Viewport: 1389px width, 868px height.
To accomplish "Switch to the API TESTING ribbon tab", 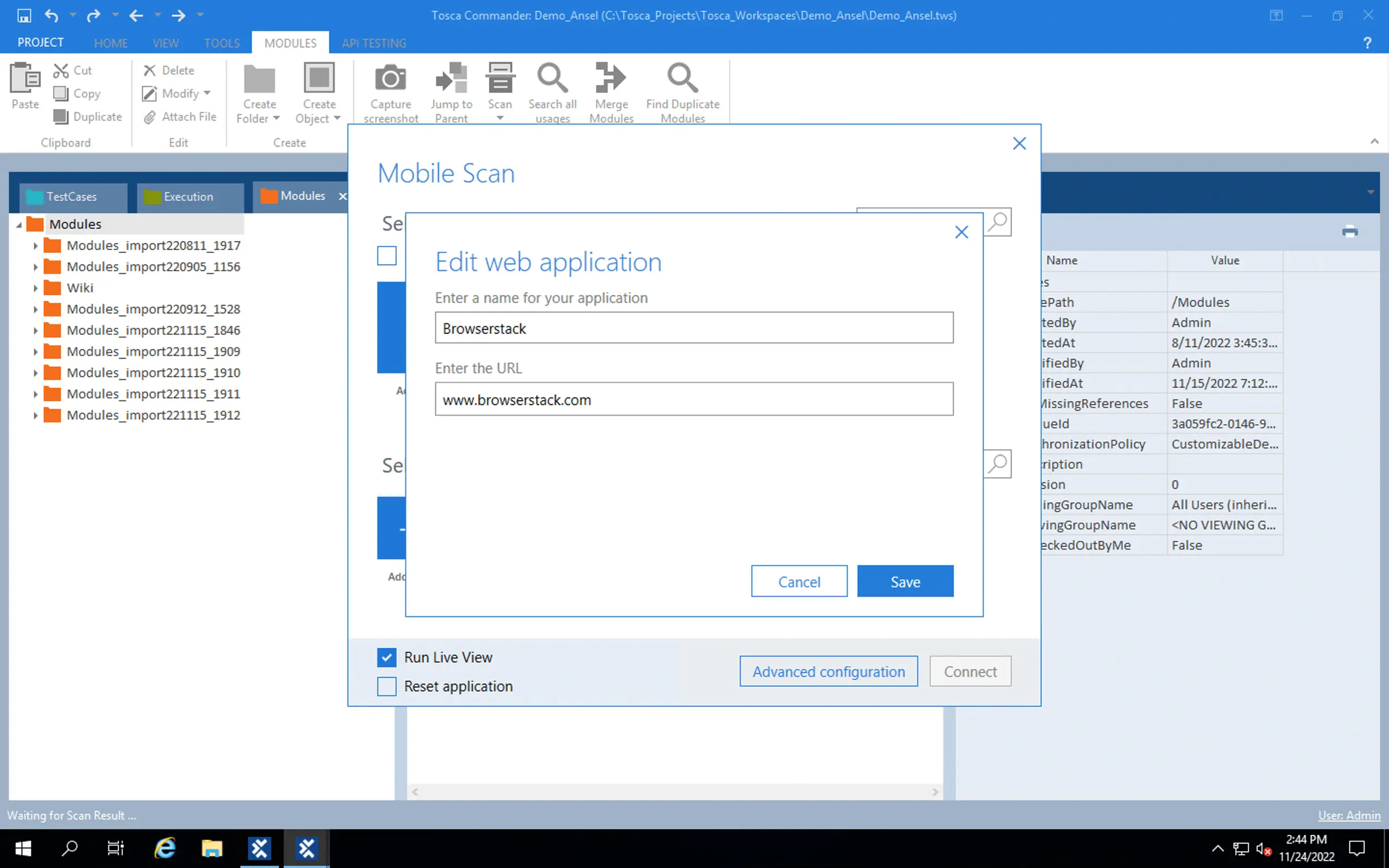I will pyautogui.click(x=374, y=43).
